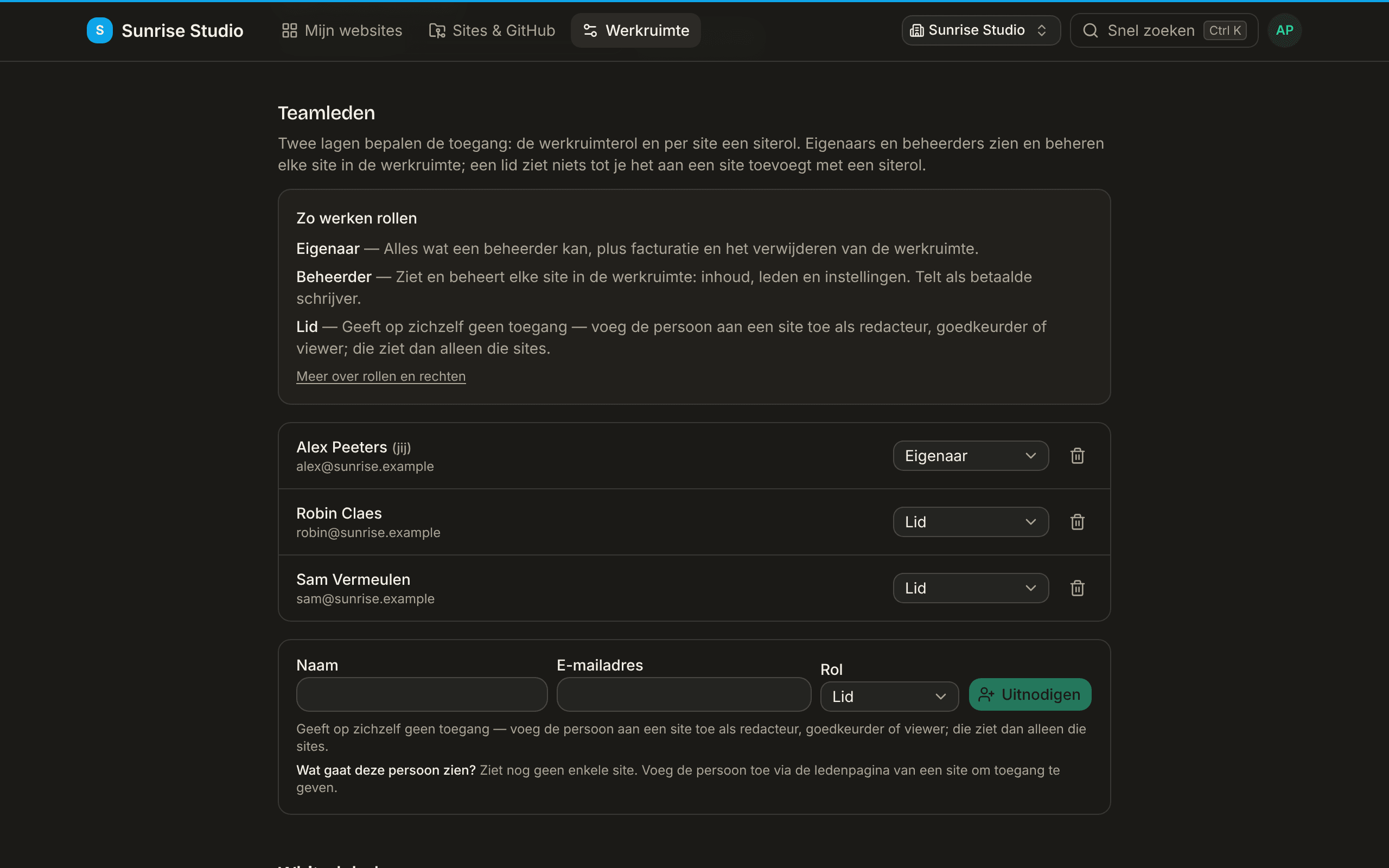Open Robin Claes' Lid role dropdown
Screen dimensions: 1389x868
(971, 522)
